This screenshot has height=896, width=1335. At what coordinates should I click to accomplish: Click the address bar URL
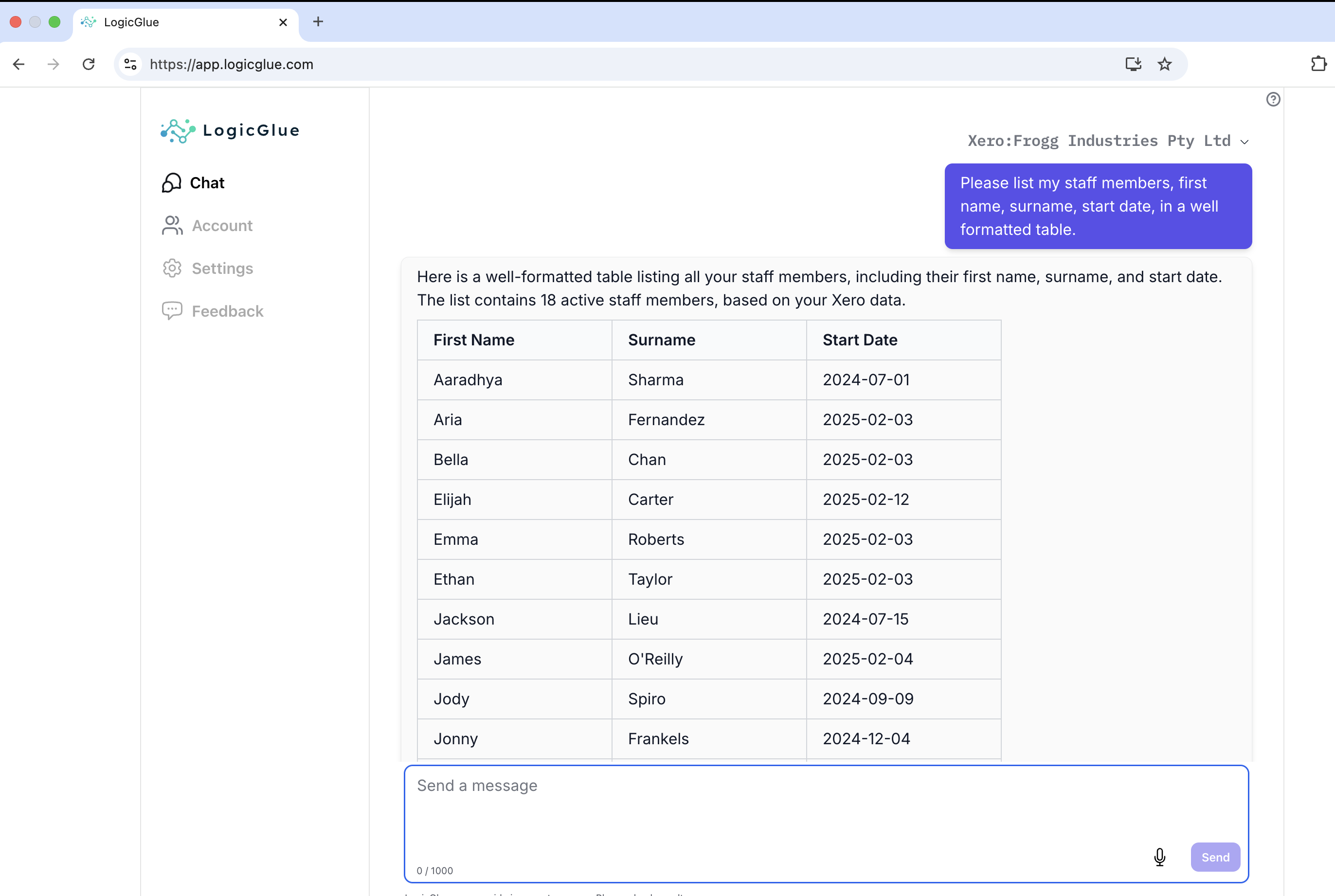pos(232,65)
